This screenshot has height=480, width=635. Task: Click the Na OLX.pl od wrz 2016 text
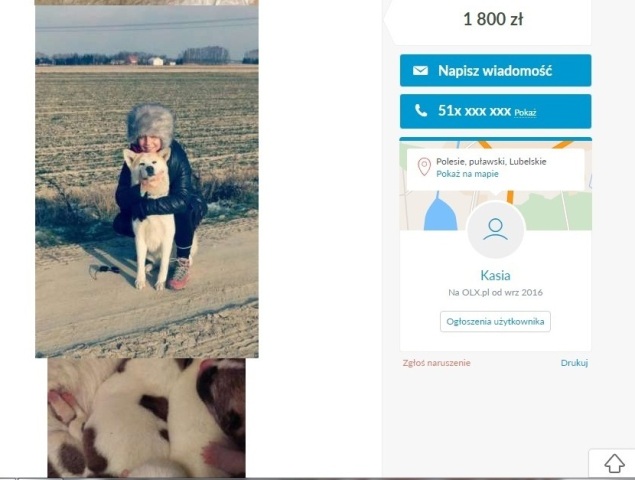pyautogui.click(x=495, y=292)
